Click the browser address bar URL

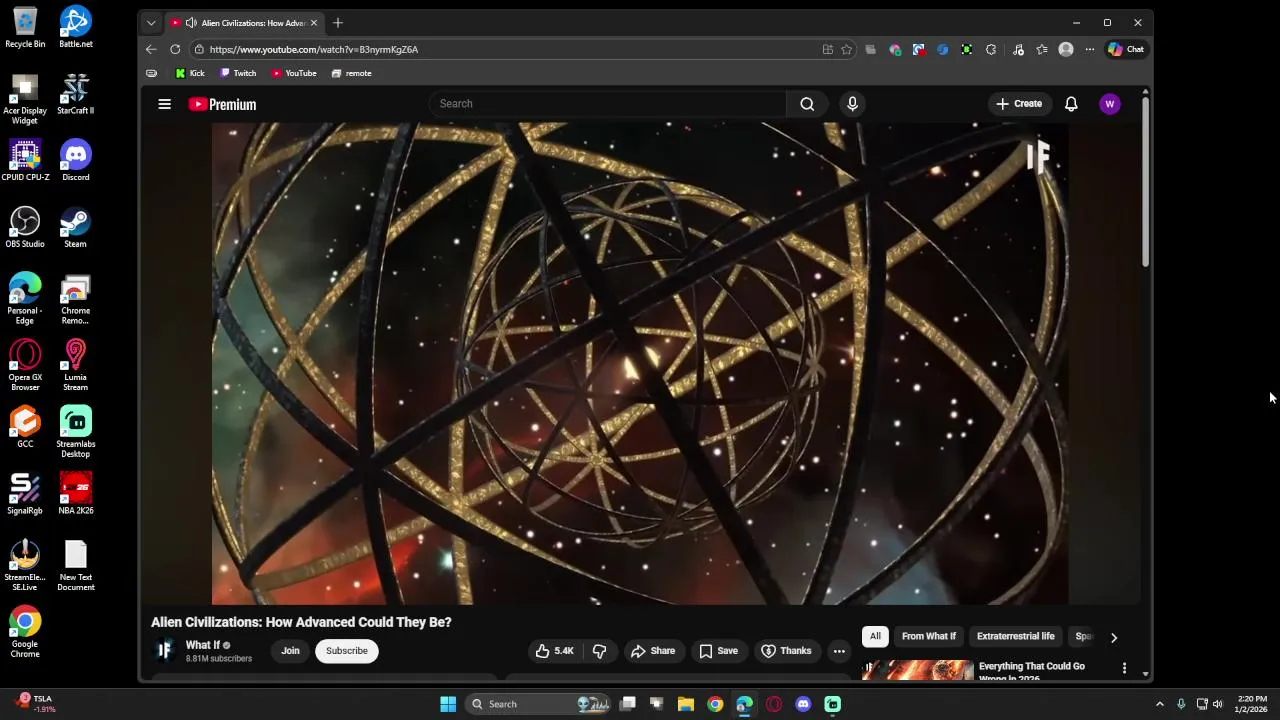click(314, 49)
